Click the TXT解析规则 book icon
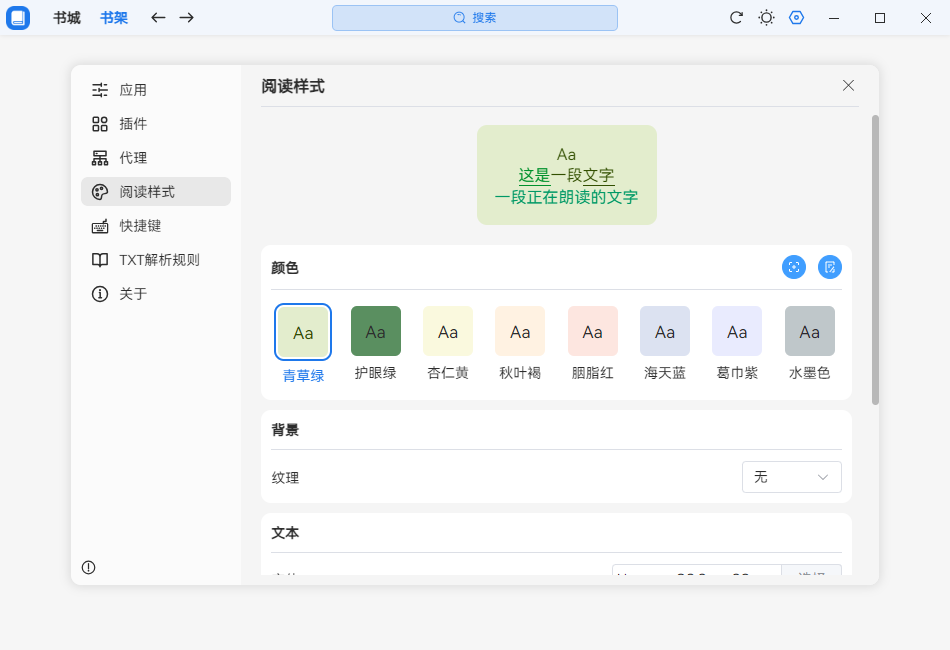Viewport: 950px width, 650px height. pos(100,260)
